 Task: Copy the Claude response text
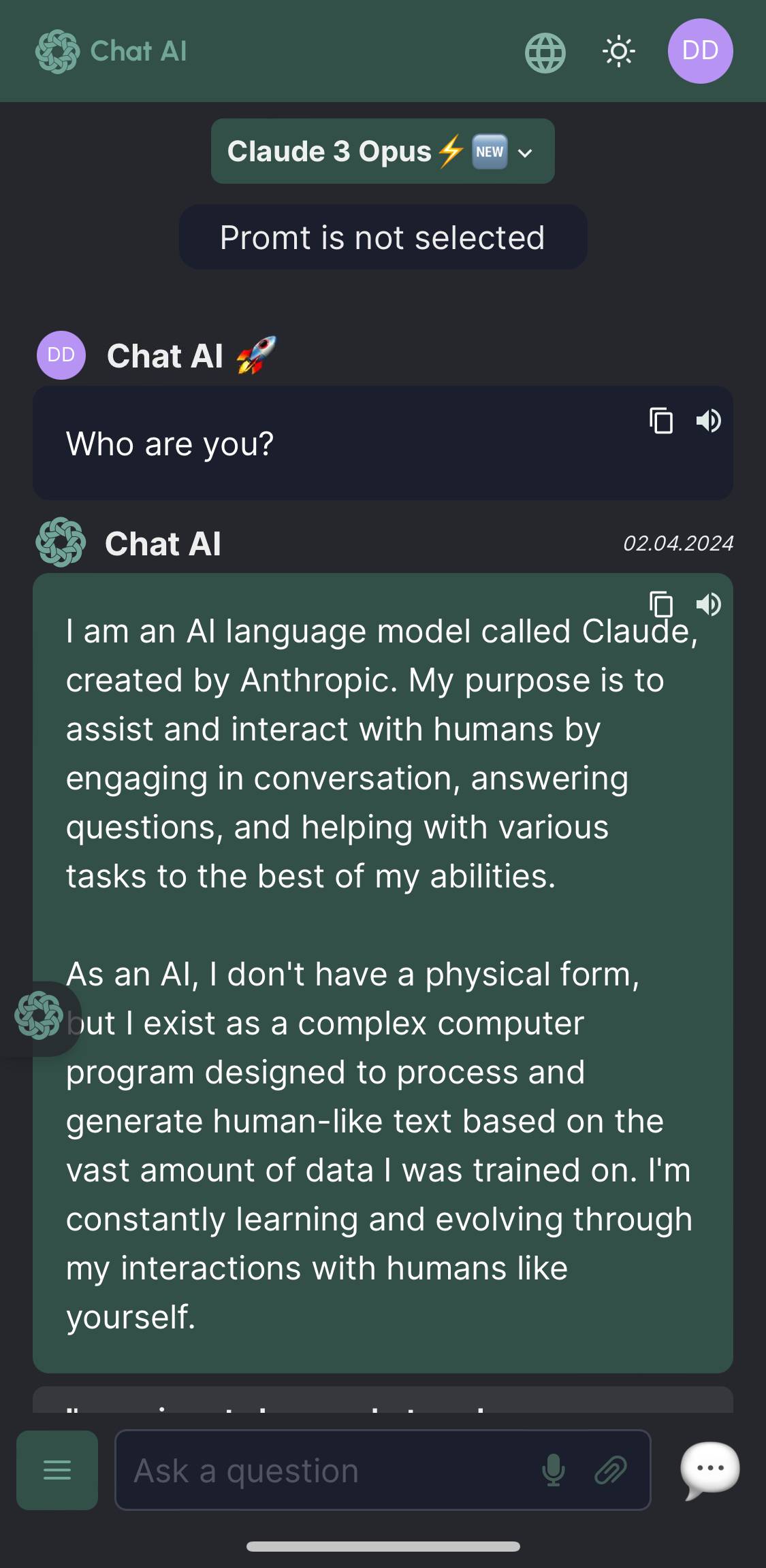[661, 604]
